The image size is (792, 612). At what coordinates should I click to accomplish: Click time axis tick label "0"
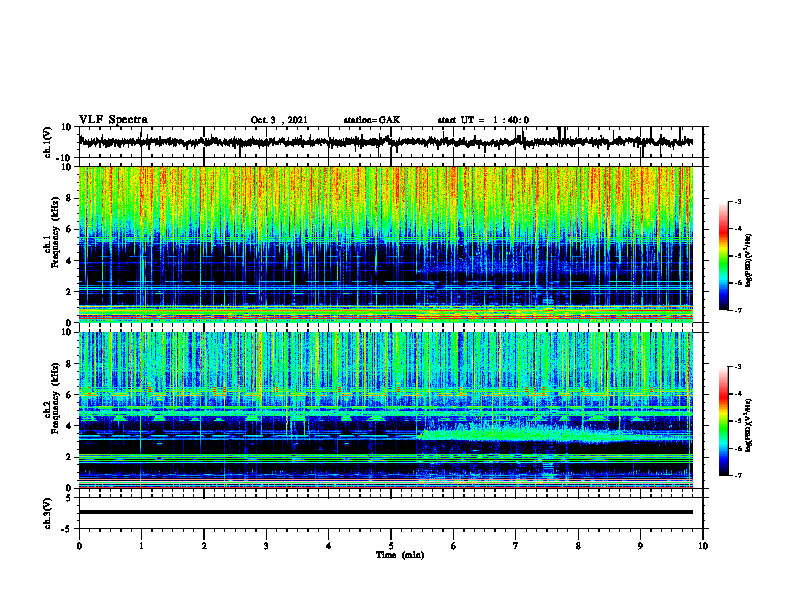79,546
